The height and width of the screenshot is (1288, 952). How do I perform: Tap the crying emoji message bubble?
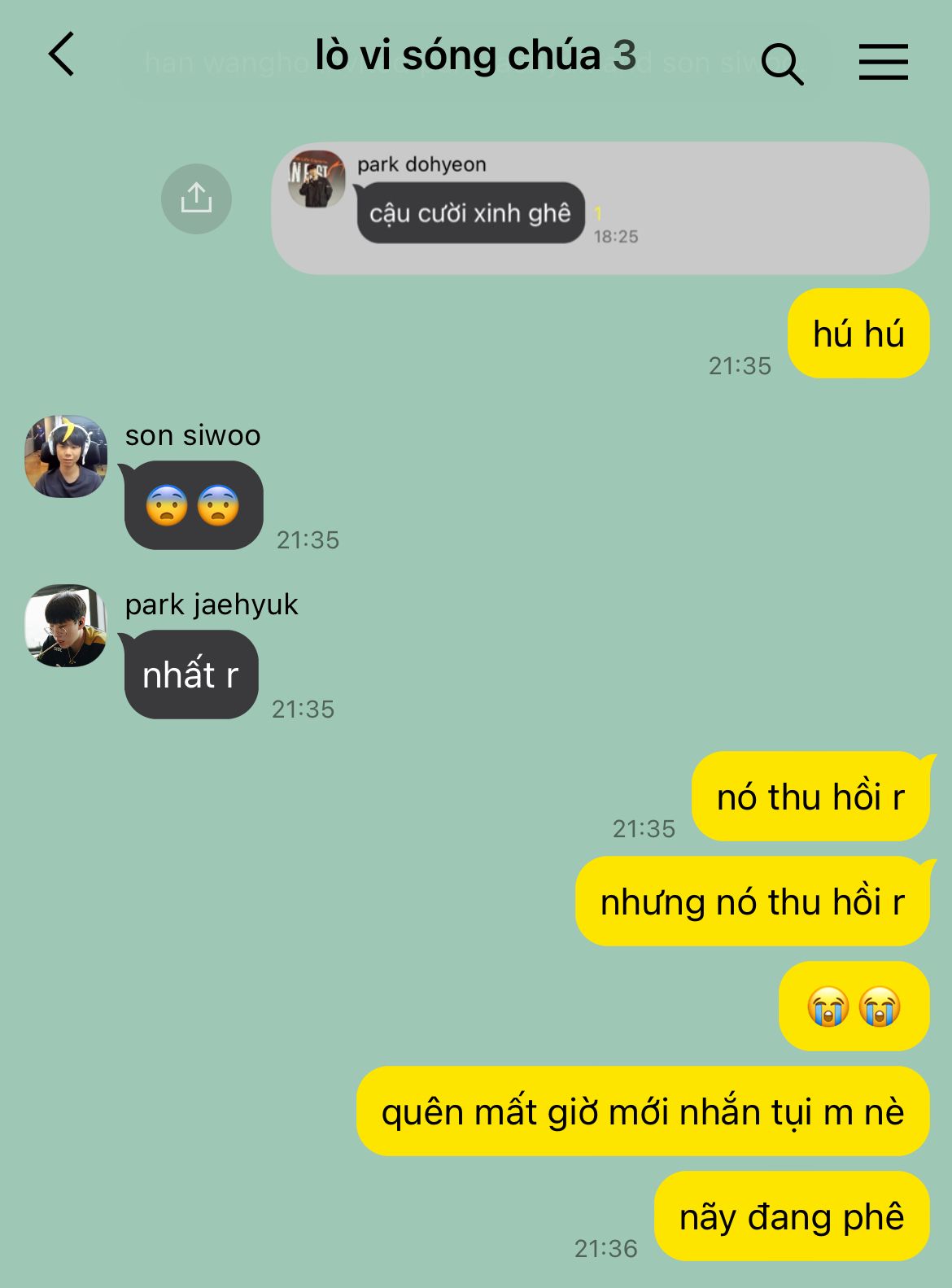(854, 1006)
